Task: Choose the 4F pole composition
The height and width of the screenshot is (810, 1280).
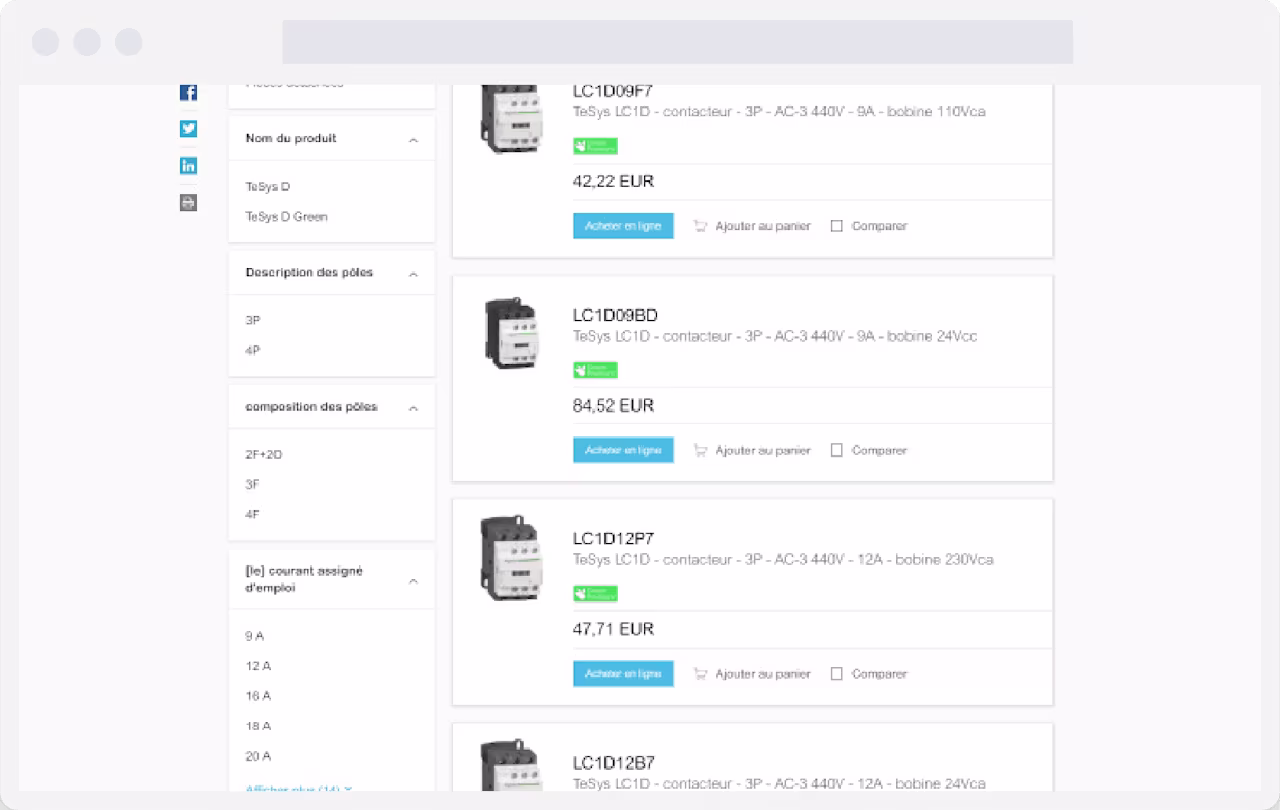Action: (253, 515)
